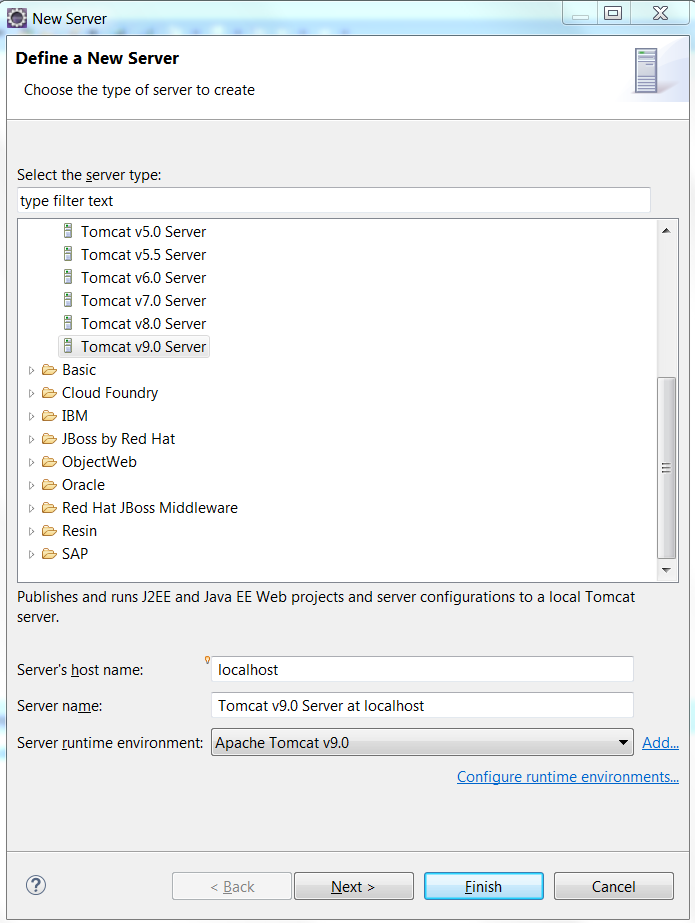Select Tomcat v5.5 Server text
This screenshot has width=695, height=923.
coord(144,255)
